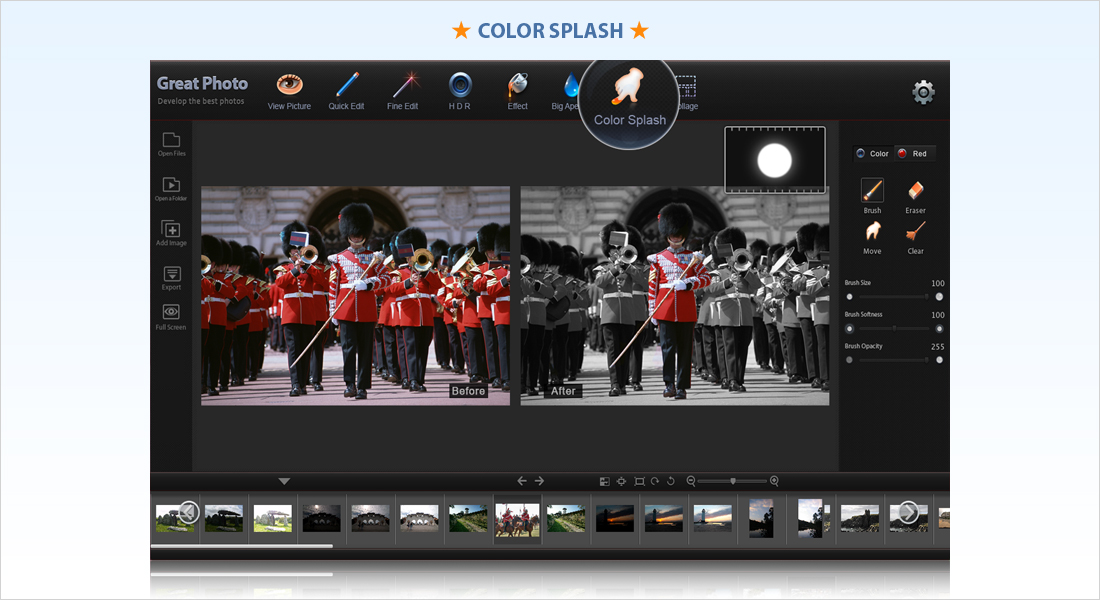Click the Brush Size slider track
The width and height of the screenshot is (1100, 600).
coord(894,297)
